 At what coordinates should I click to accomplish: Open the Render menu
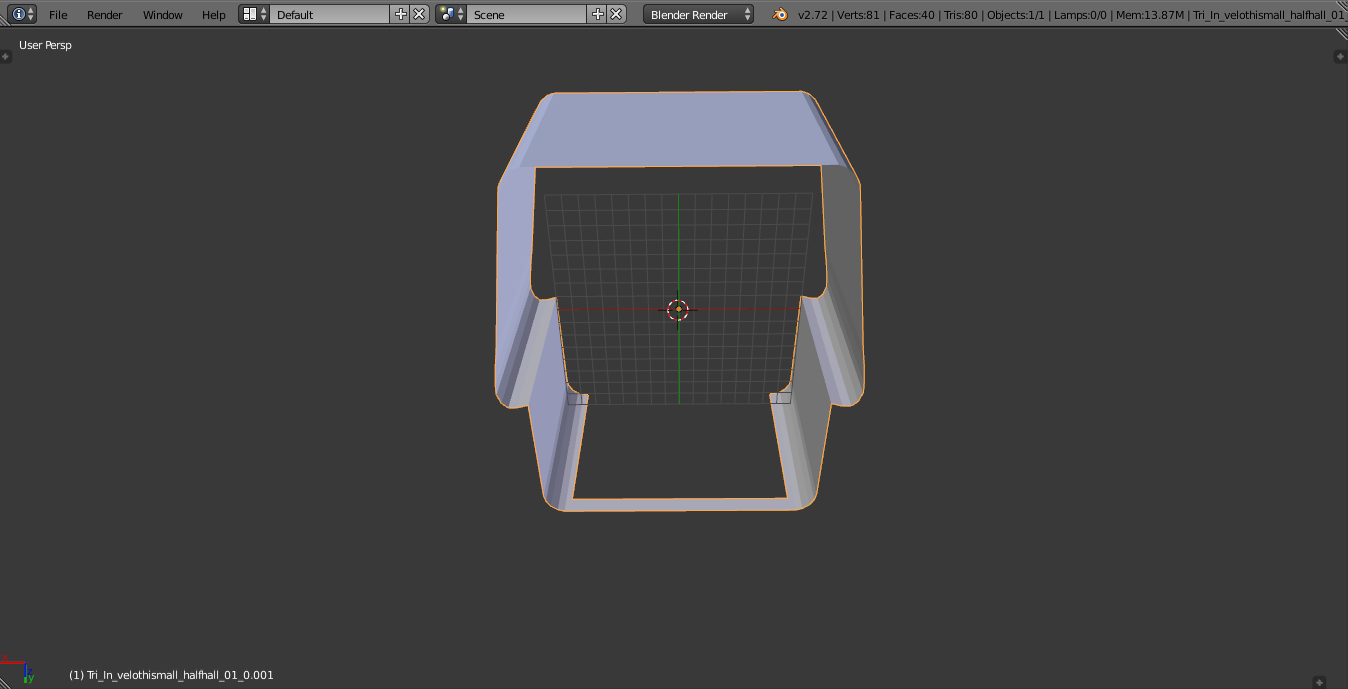pos(105,15)
